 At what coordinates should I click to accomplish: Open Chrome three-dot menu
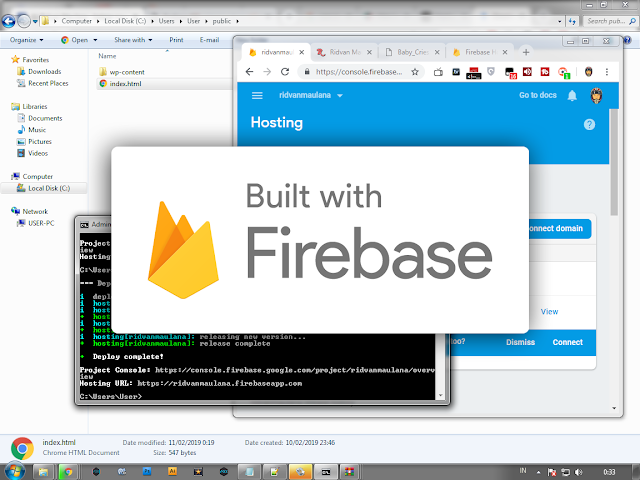point(607,72)
